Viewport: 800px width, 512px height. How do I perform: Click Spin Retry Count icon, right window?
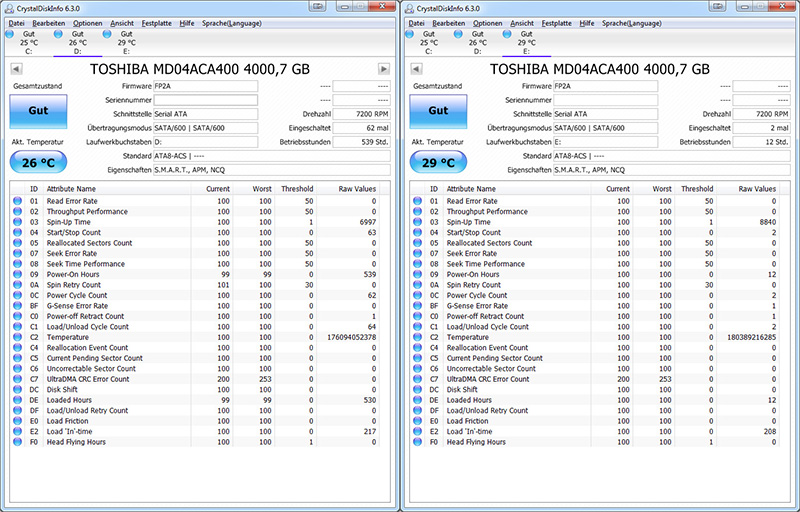tap(418, 285)
